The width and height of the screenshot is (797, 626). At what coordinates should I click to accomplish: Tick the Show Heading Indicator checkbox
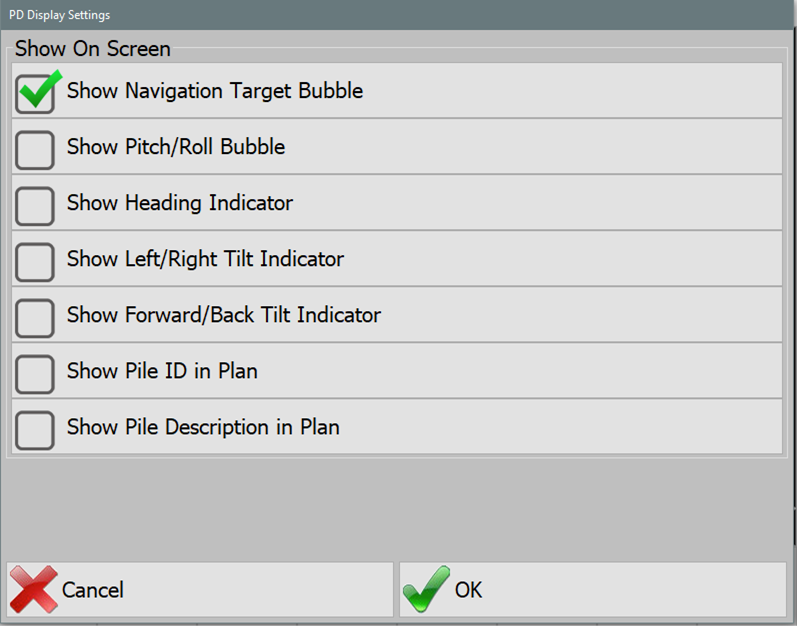[36, 204]
